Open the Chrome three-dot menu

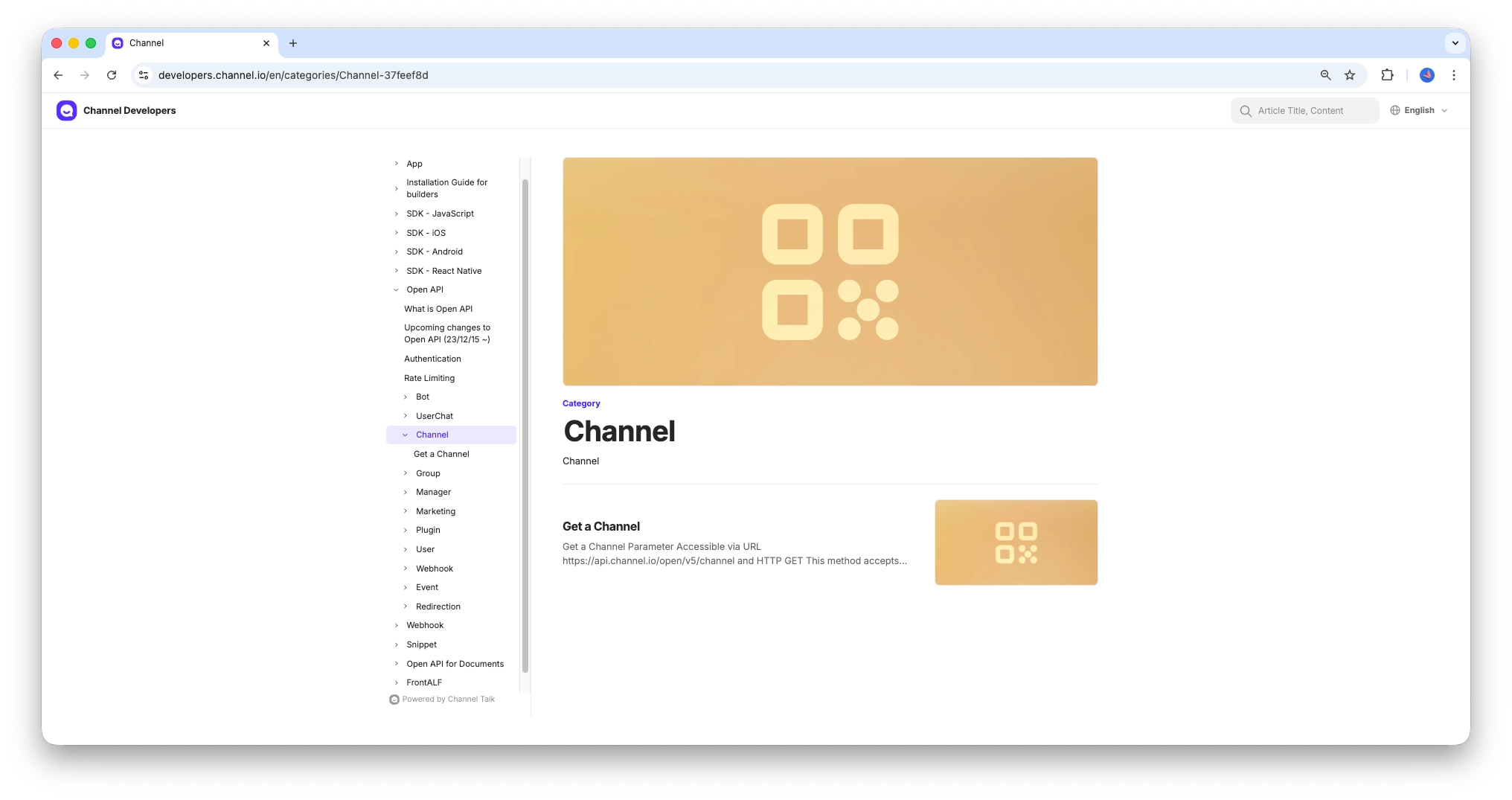click(x=1454, y=75)
